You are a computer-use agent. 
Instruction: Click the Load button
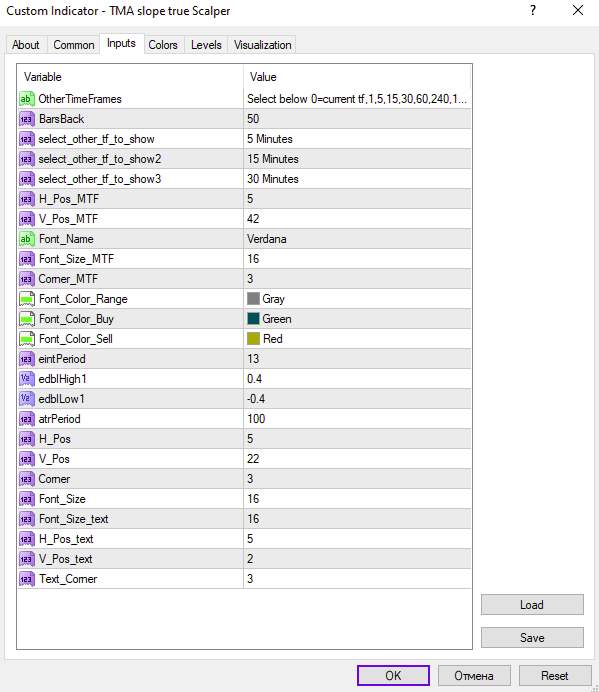(x=532, y=605)
